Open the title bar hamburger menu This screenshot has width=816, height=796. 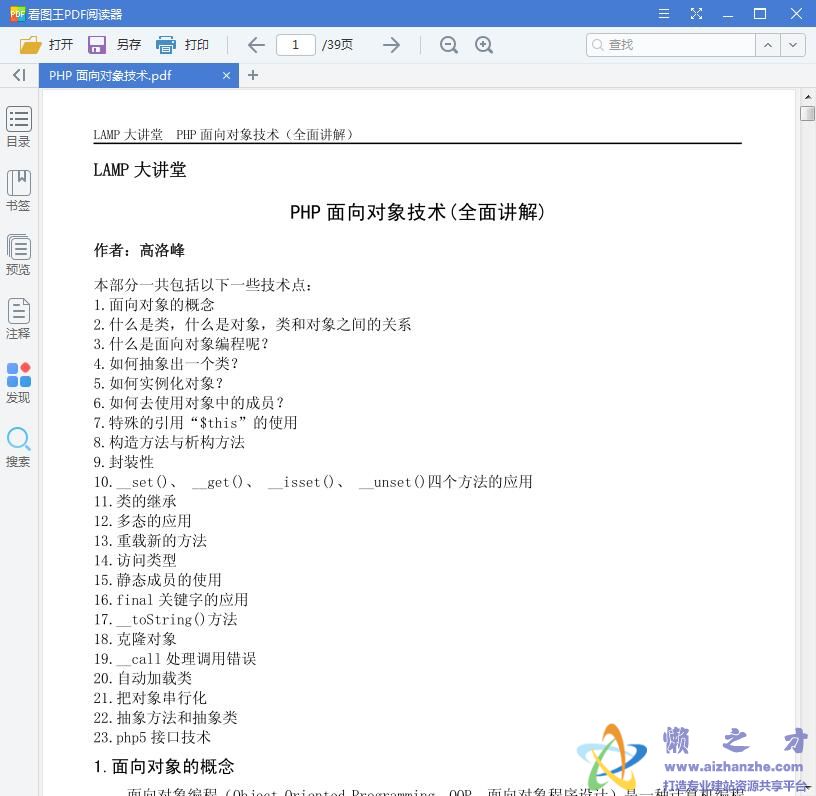664,14
